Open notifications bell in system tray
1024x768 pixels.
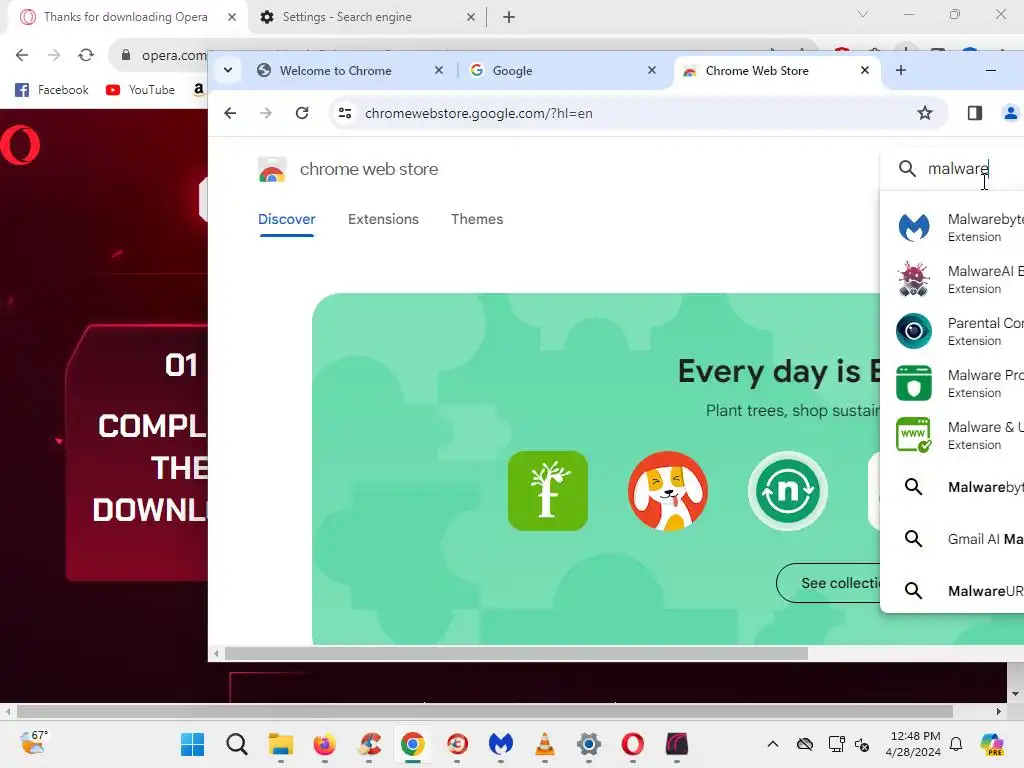pyautogui.click(x=956, y=744)
